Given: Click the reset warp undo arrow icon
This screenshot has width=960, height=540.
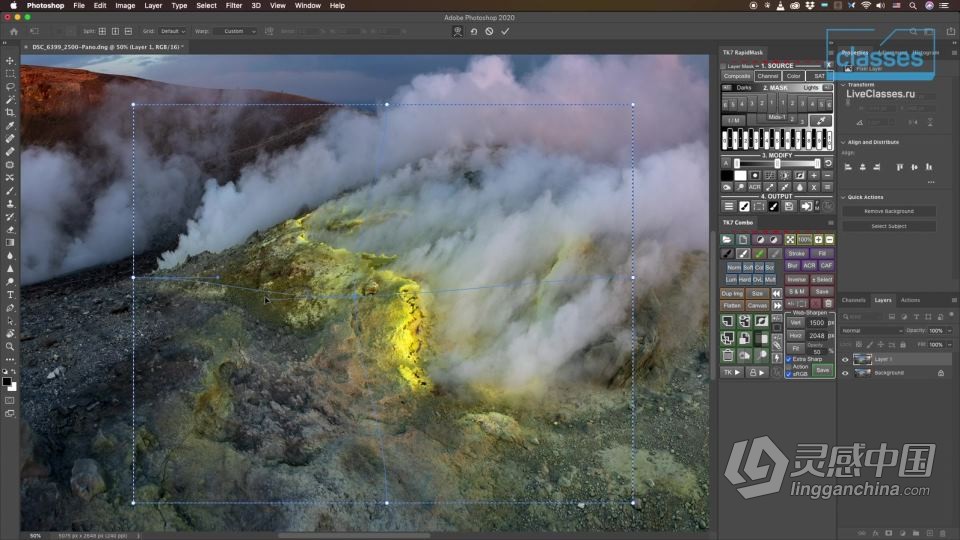Looking at the screenshot, I should (473, 31).
